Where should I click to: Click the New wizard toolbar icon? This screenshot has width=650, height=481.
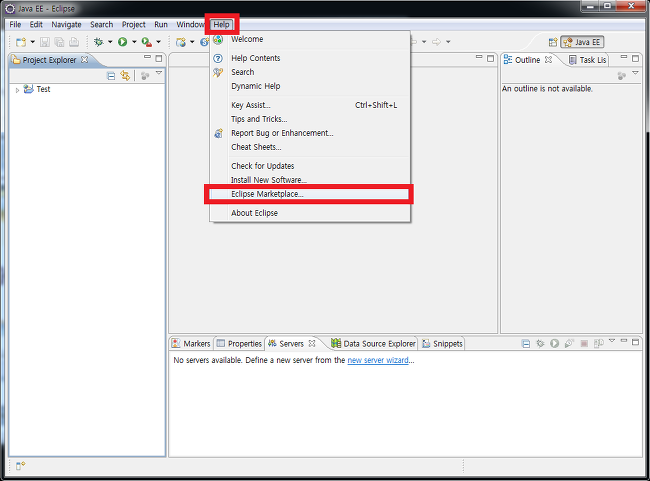coord(21,42)
